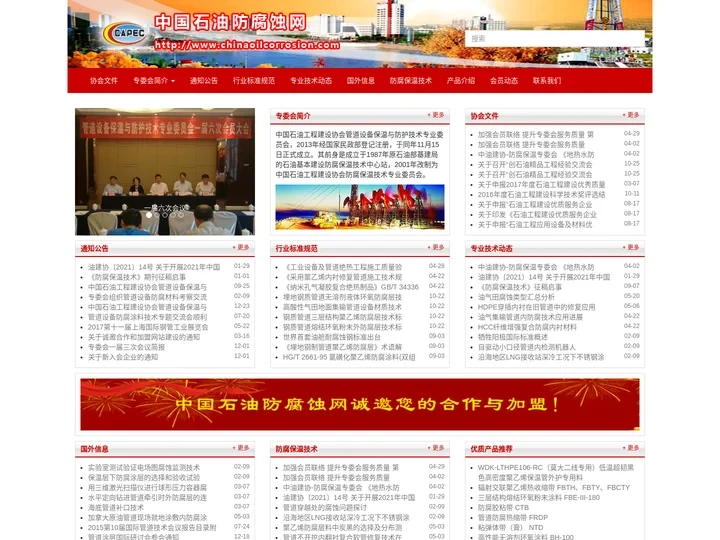Open 油气集输管道内防腐技术应用进展 article
Screen dimensions: 720x540
point(530,317)
